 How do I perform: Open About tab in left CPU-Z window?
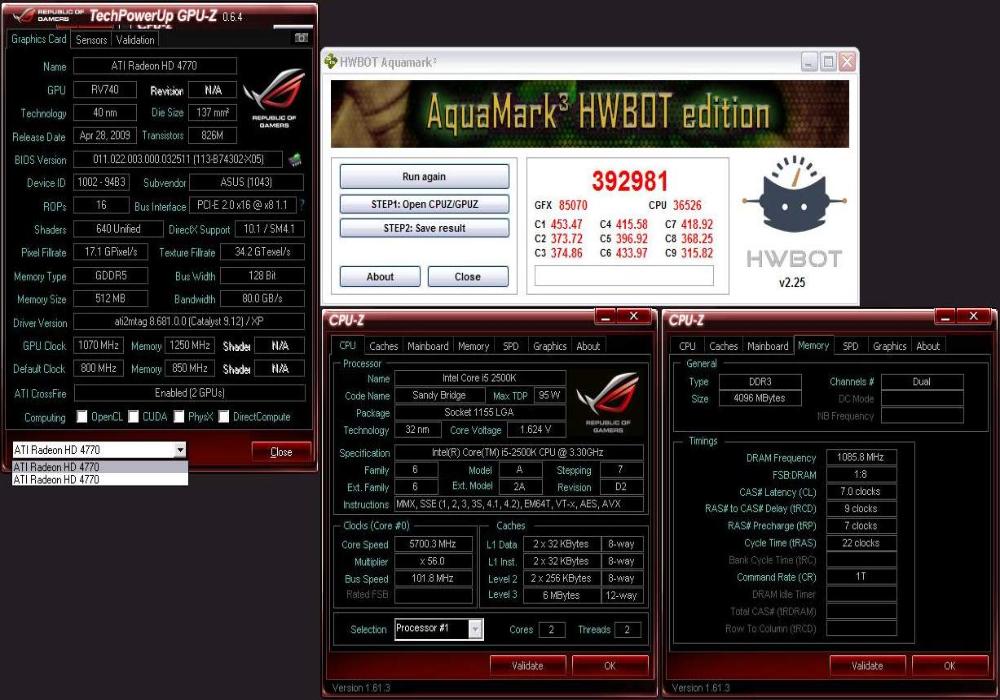tap(588, 346)
